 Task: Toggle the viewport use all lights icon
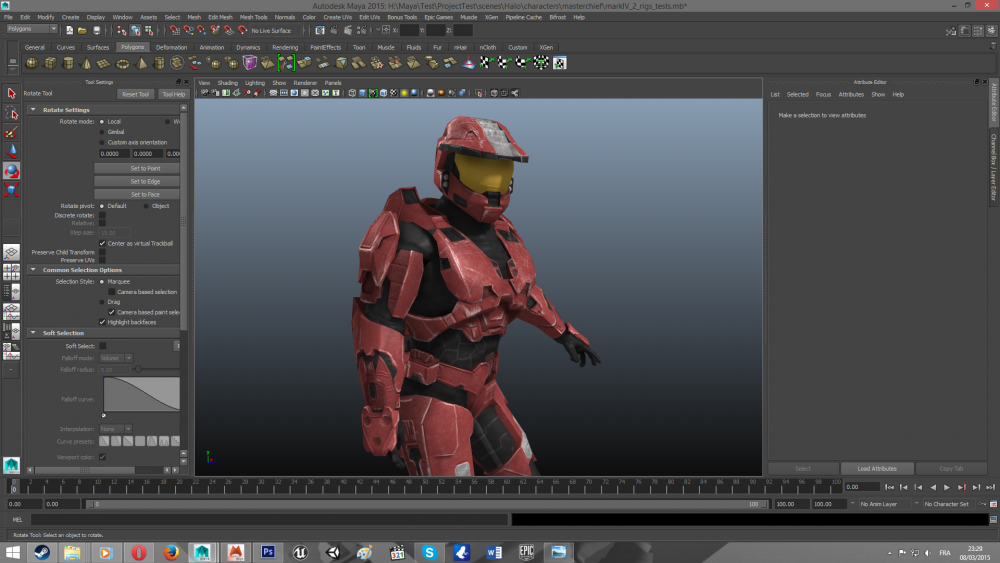(x=404, y=93)
